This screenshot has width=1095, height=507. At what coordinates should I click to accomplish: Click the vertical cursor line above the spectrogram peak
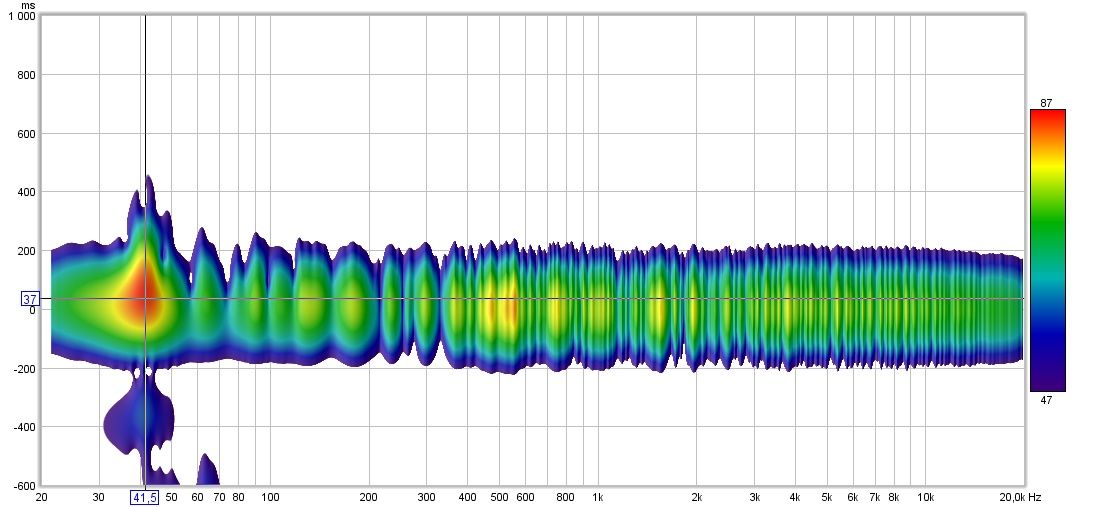[x=145, y=94]
